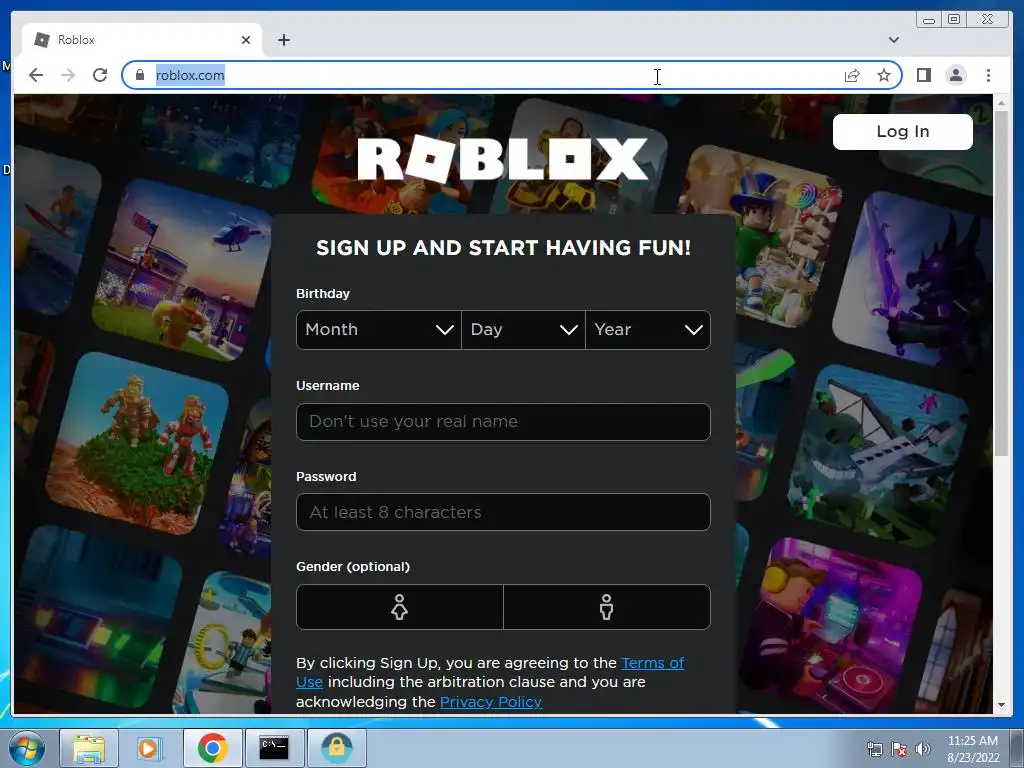Viewport: 1024px width, 768px height.
Task: Open the Day dropdown
Action: point(523,330)
